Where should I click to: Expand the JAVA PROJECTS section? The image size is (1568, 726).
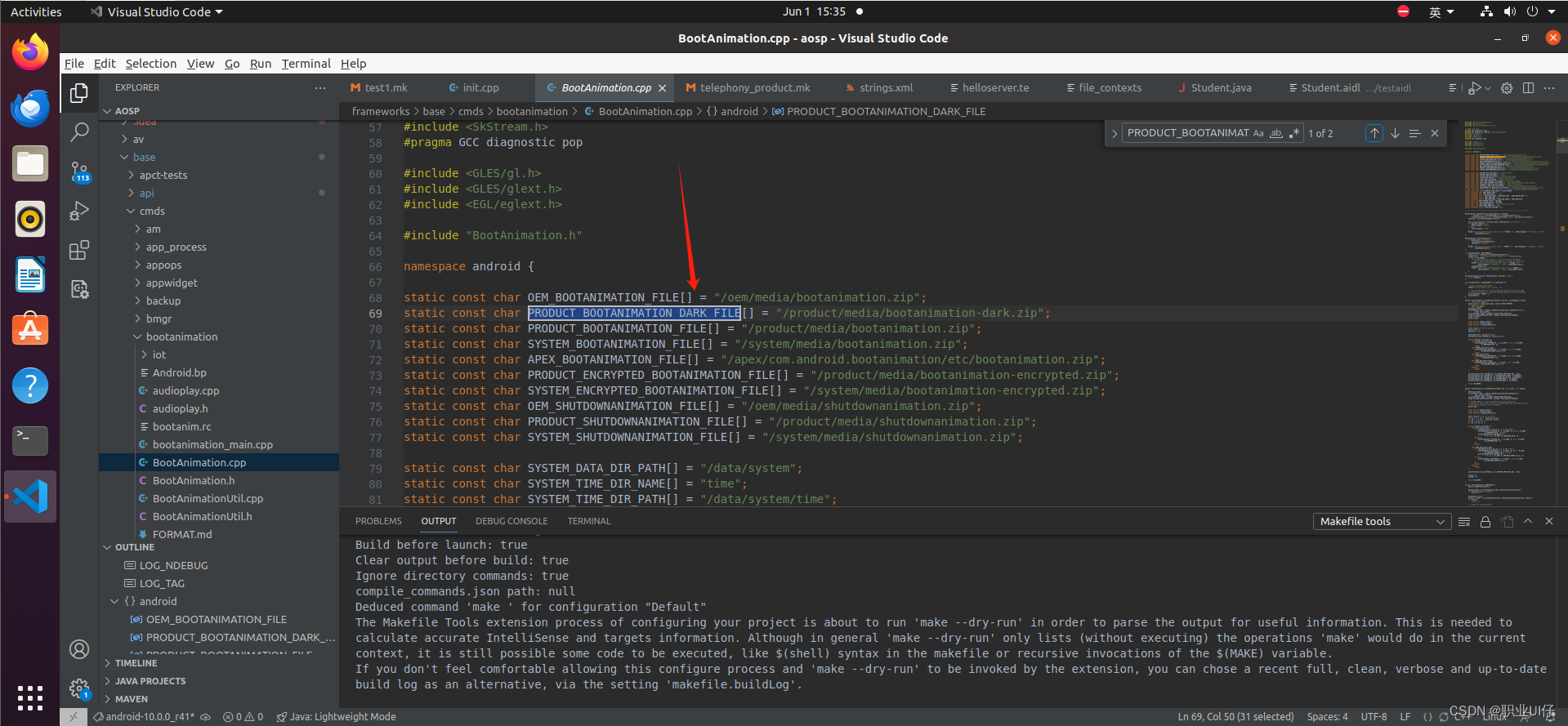coord(107,681)
